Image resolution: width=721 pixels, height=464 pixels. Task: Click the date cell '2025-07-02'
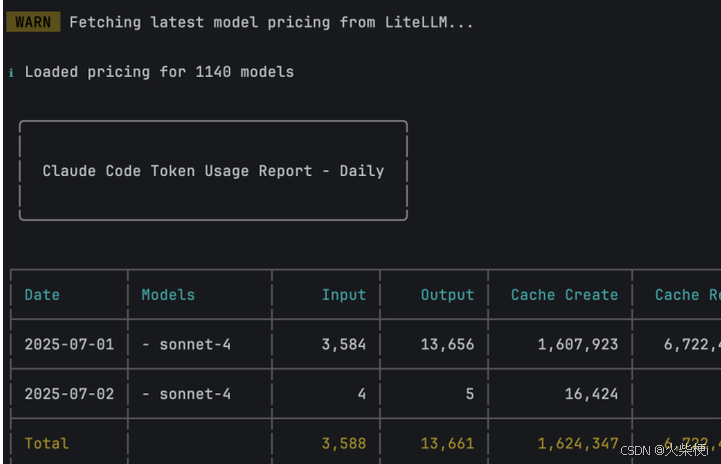click(x=69, y=394)
